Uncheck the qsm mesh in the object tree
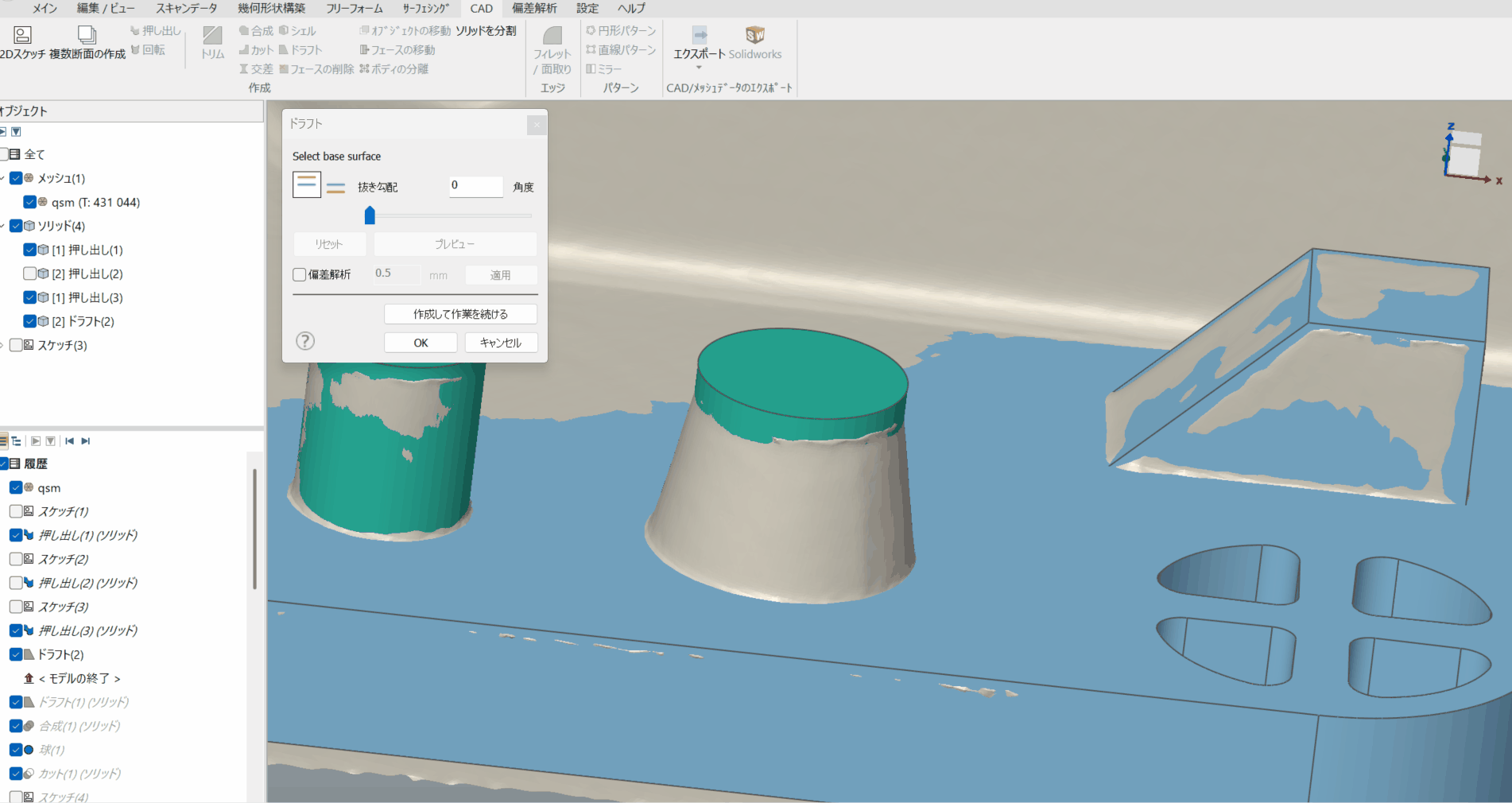The width and height of the screenshot is (1512, 803). [29, 202]
